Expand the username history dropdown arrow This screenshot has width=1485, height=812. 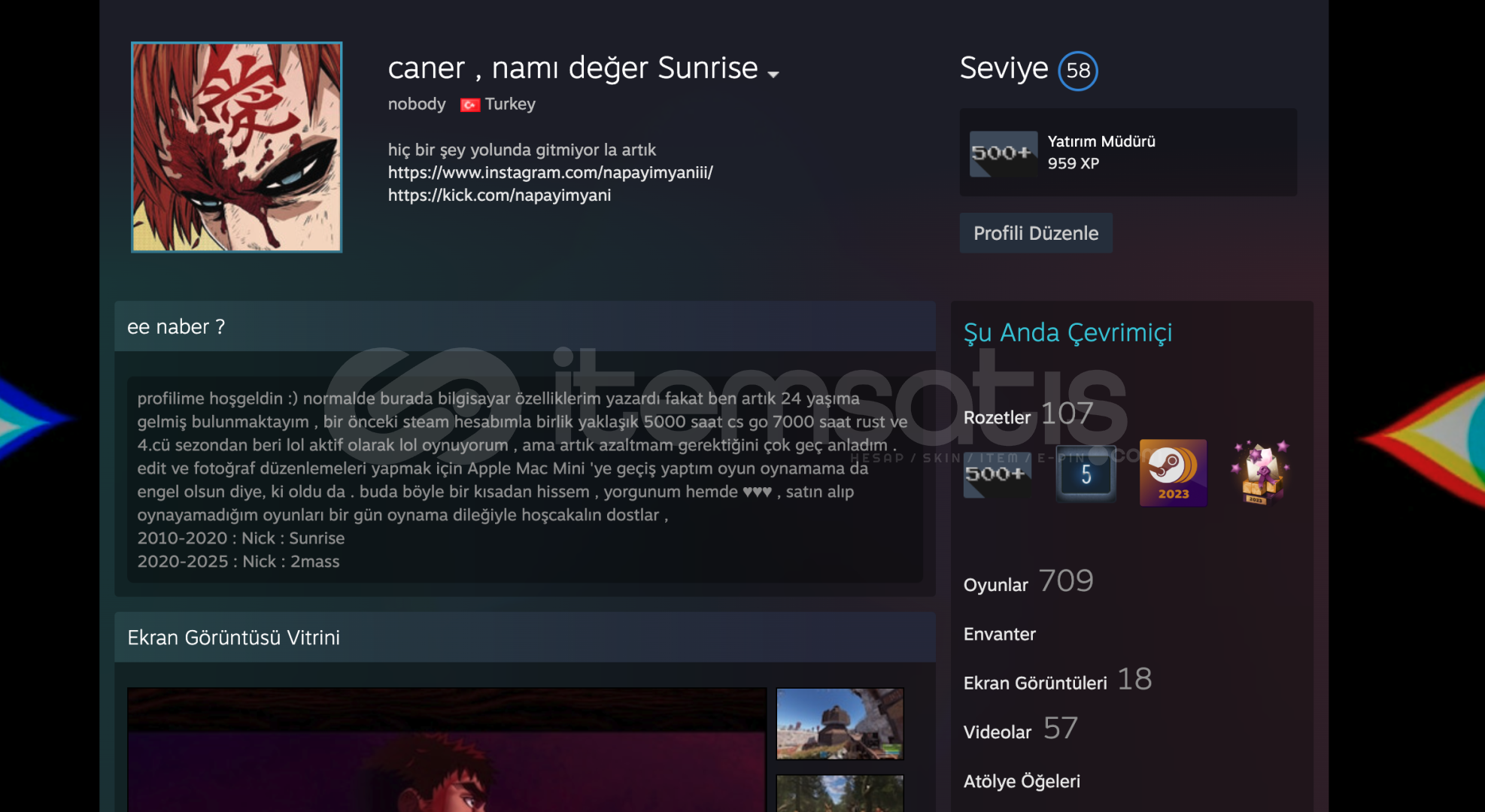[773, 74]
